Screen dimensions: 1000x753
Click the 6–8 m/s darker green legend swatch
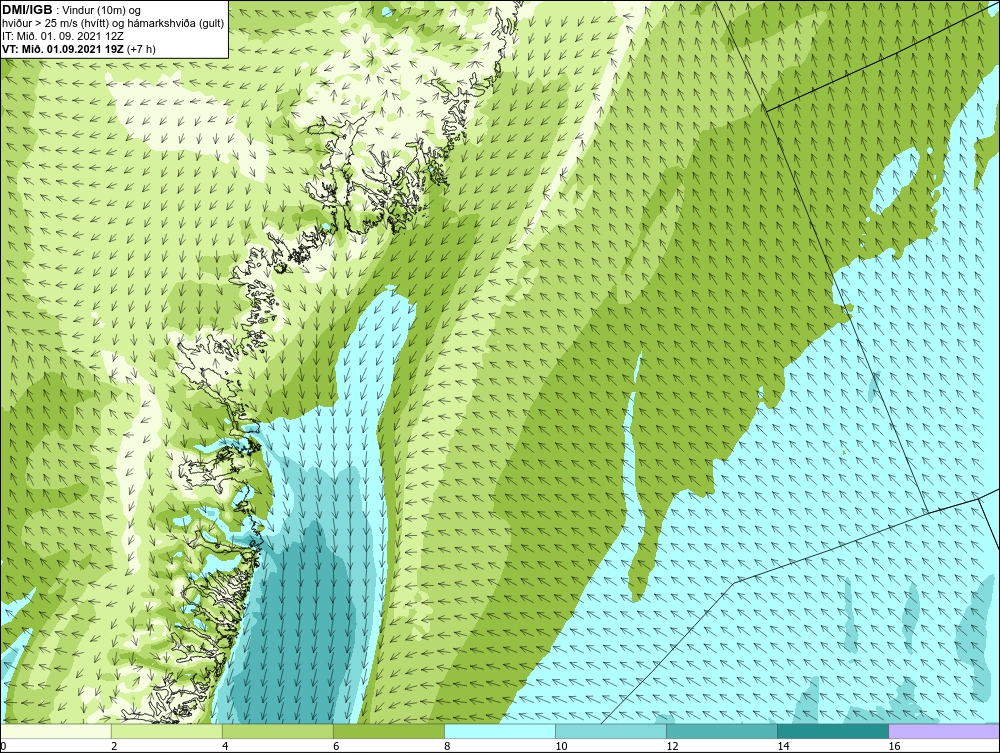point(389,731)
